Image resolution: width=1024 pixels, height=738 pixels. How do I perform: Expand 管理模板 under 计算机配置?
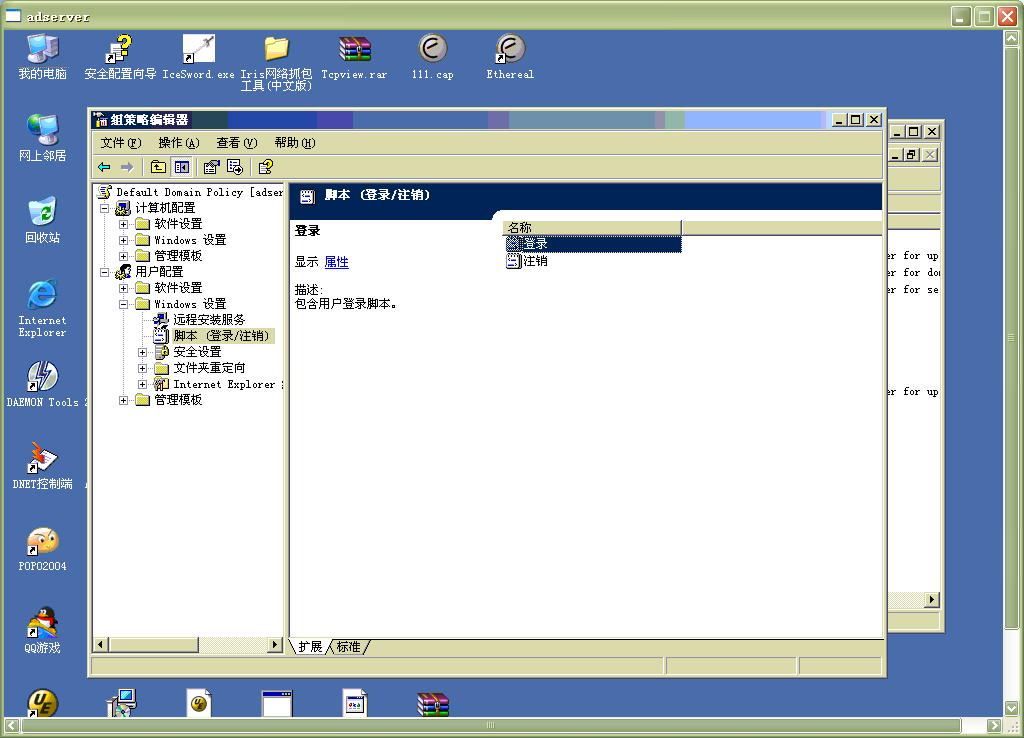(x=124, y=256)
